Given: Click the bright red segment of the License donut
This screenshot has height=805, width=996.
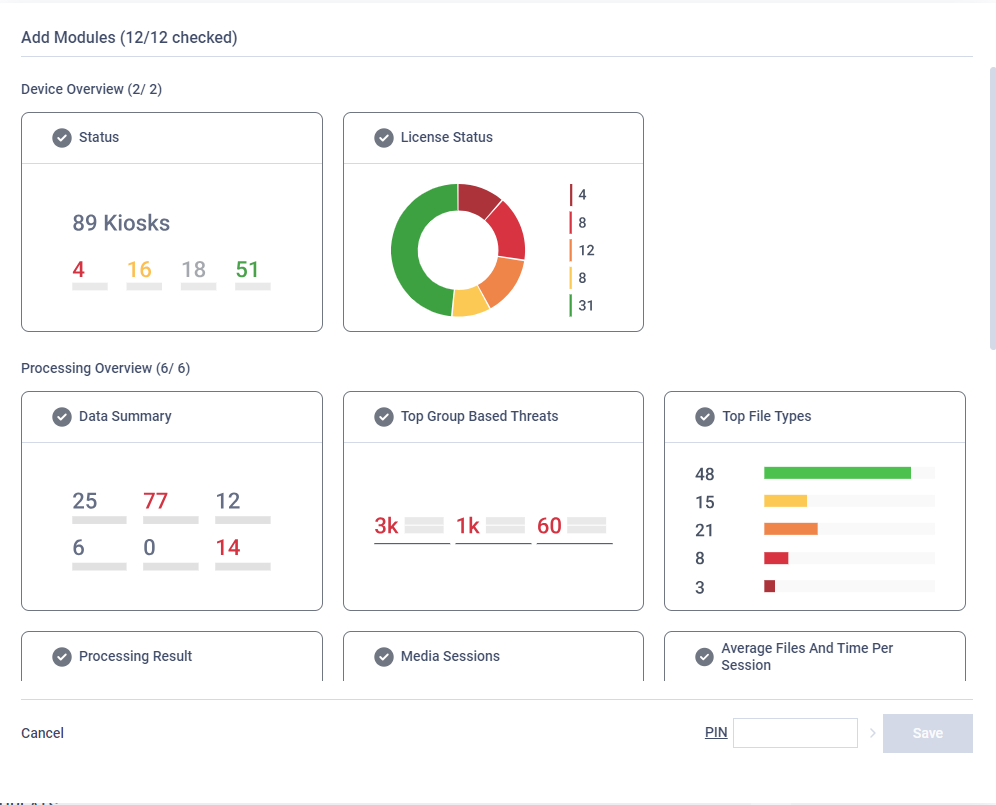Looking at the screenshot, I should click(508, 231).
